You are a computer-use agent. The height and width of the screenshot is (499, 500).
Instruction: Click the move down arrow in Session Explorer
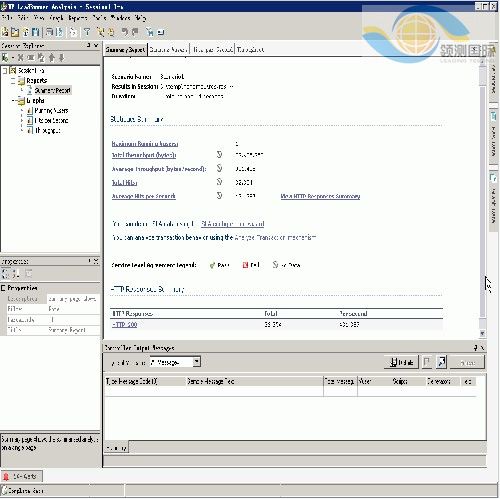pos(62,57)
